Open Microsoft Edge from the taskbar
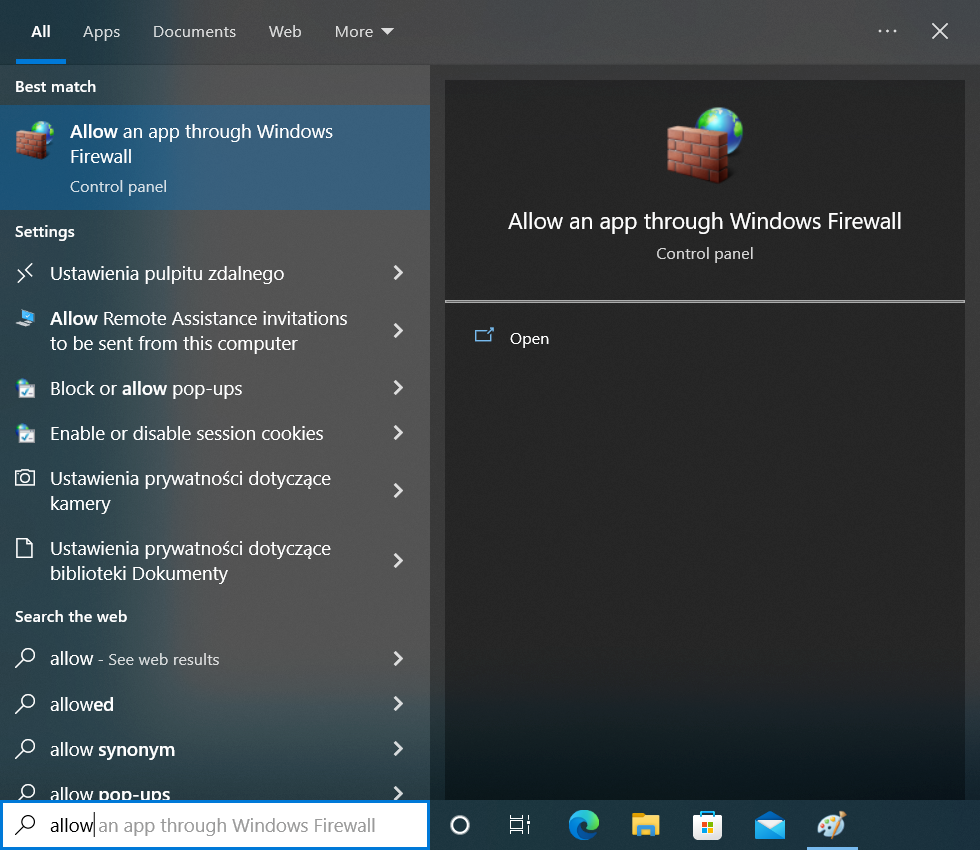The height and width of the screenshot is (850, 980). click(584, 825)
